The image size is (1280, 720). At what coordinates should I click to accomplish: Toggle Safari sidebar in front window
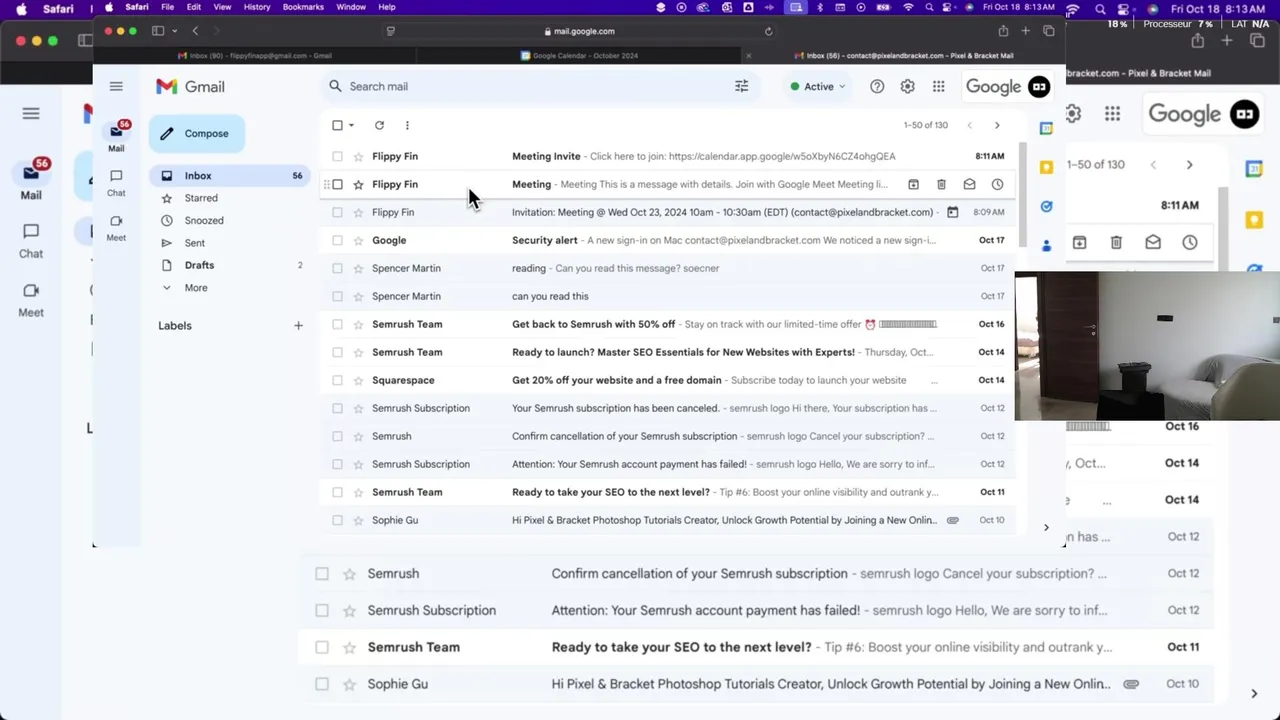pyautogui.click(x=158, y=31)
